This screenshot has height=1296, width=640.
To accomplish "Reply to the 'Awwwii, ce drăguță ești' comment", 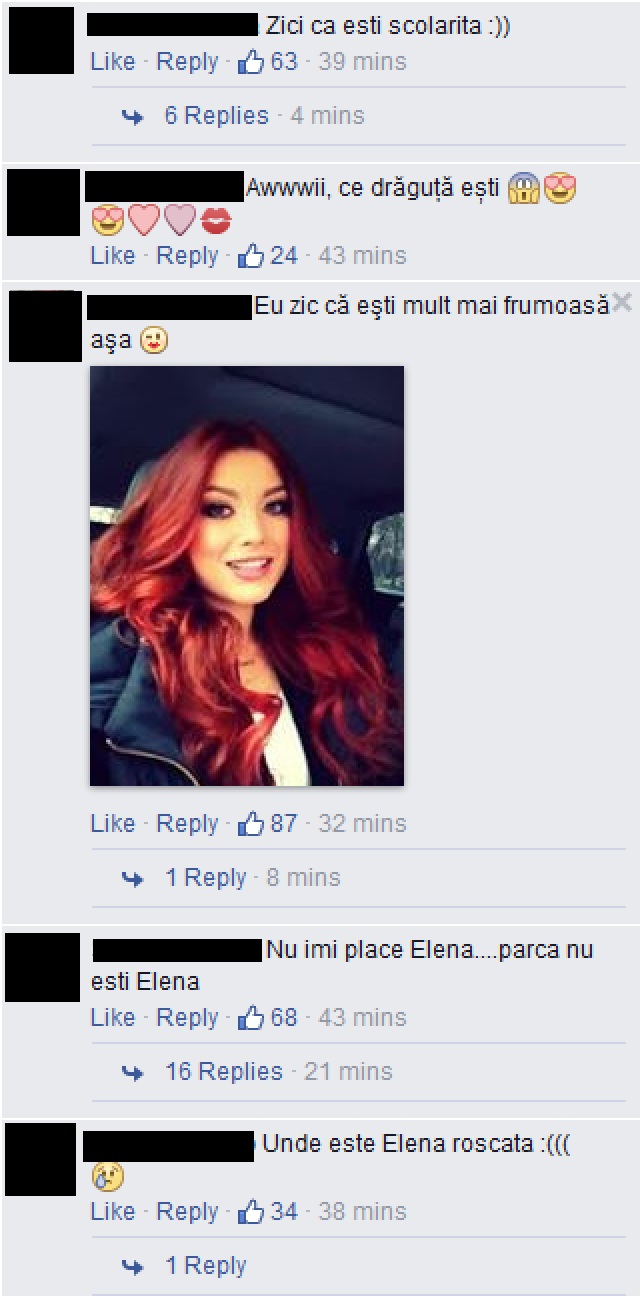I will coord(187,256).
